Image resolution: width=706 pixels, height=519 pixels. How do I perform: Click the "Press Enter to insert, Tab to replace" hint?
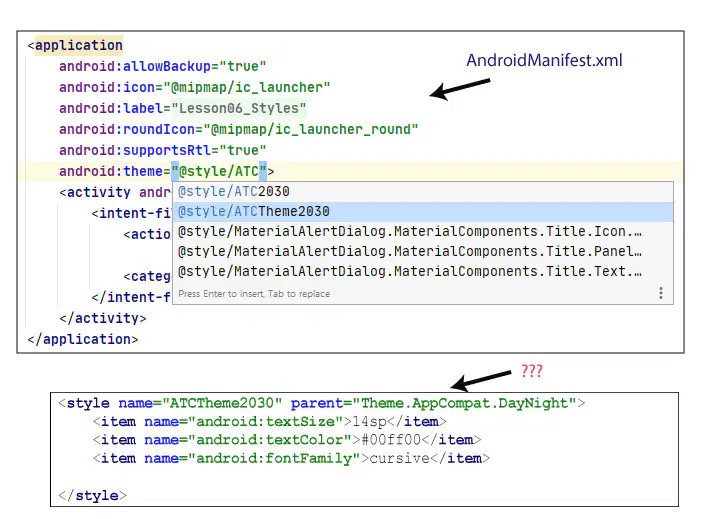pos(254,294)
